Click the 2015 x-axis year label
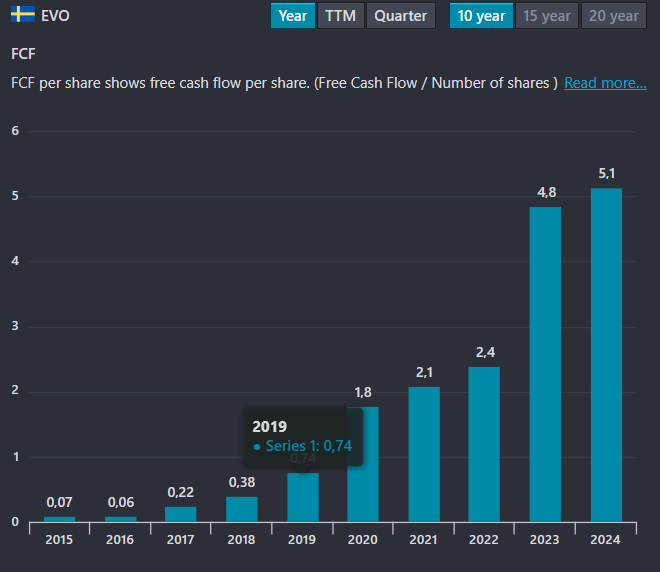The height and width of the screenshot is (572, 660). [x=59, y=539]
